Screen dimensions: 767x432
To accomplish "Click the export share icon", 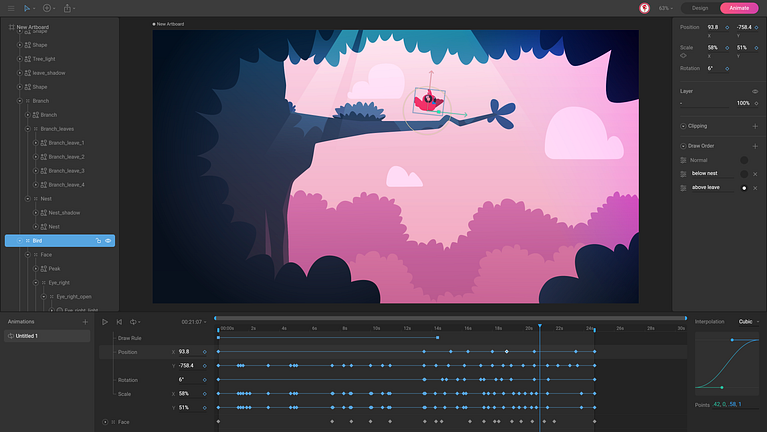I will click(68, 8).
